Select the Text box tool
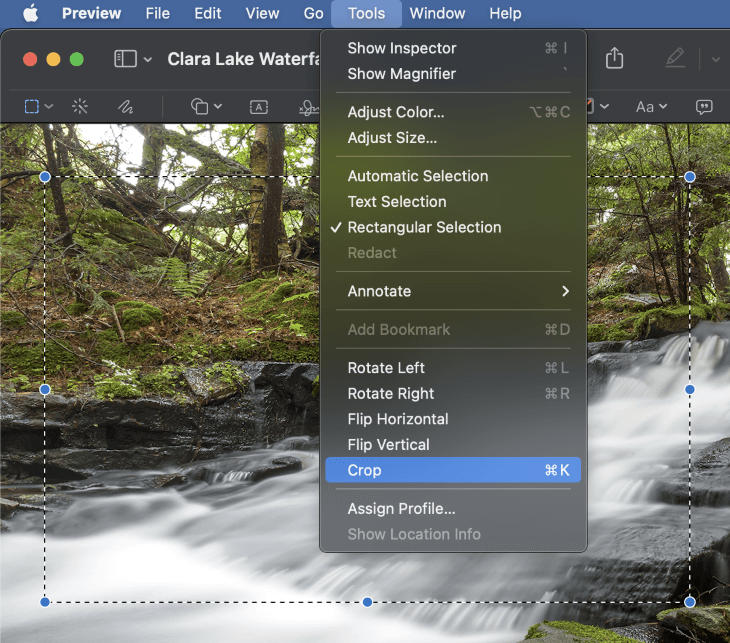Screen dimensions: 730x643 pyautogui.click(x=259, y=107)
